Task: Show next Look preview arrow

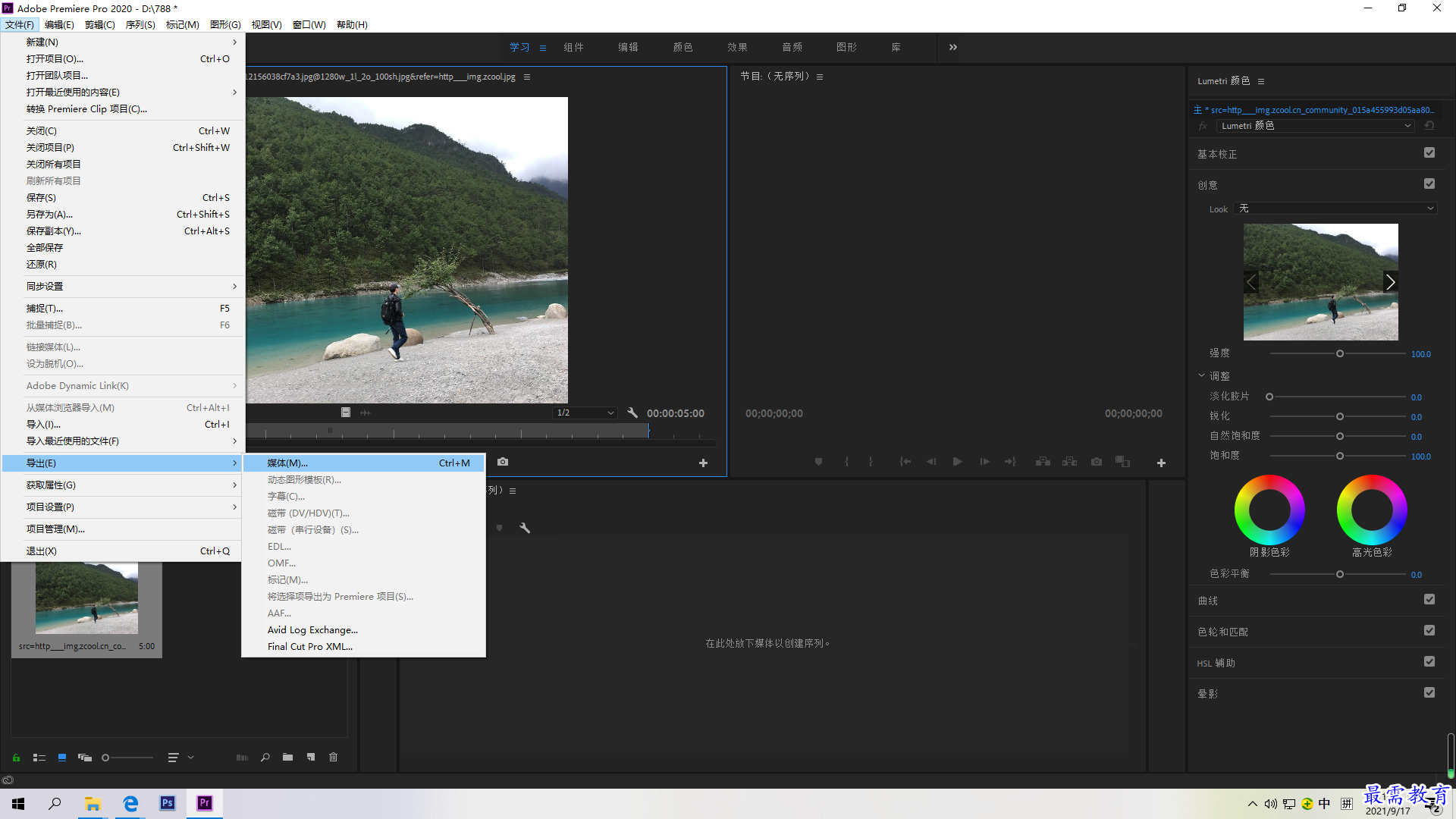Action: tap(1390, 282)
